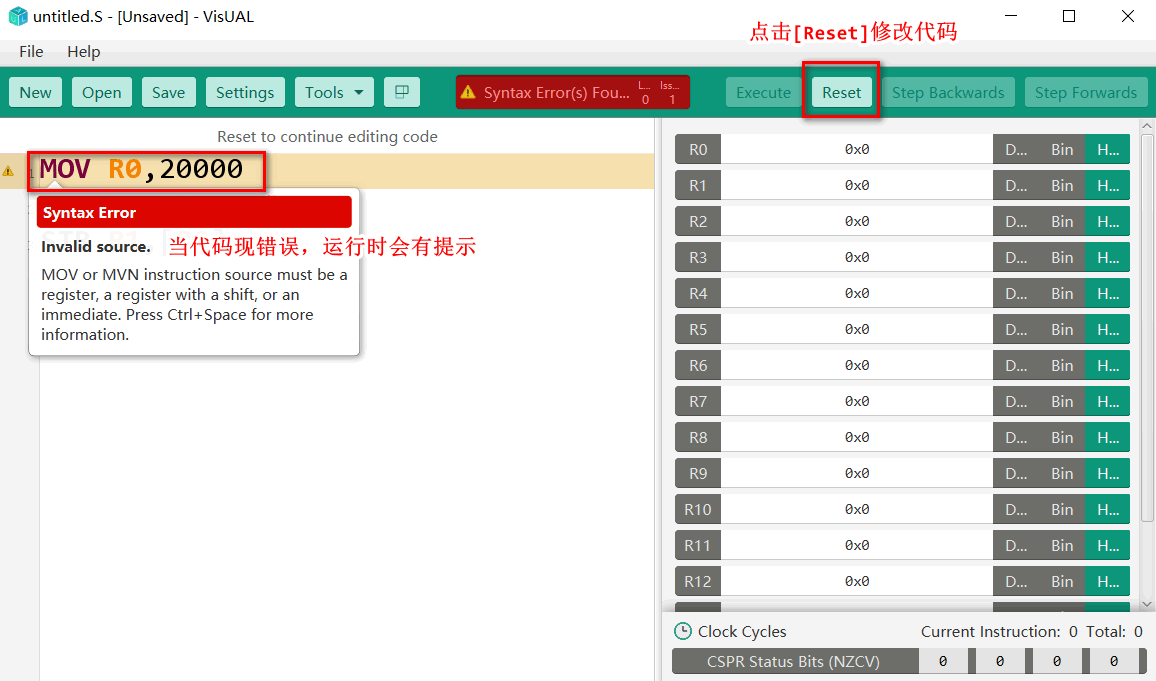
Task: Click 'Reset to continue editing code' message
Action: (x=327, y=136)
